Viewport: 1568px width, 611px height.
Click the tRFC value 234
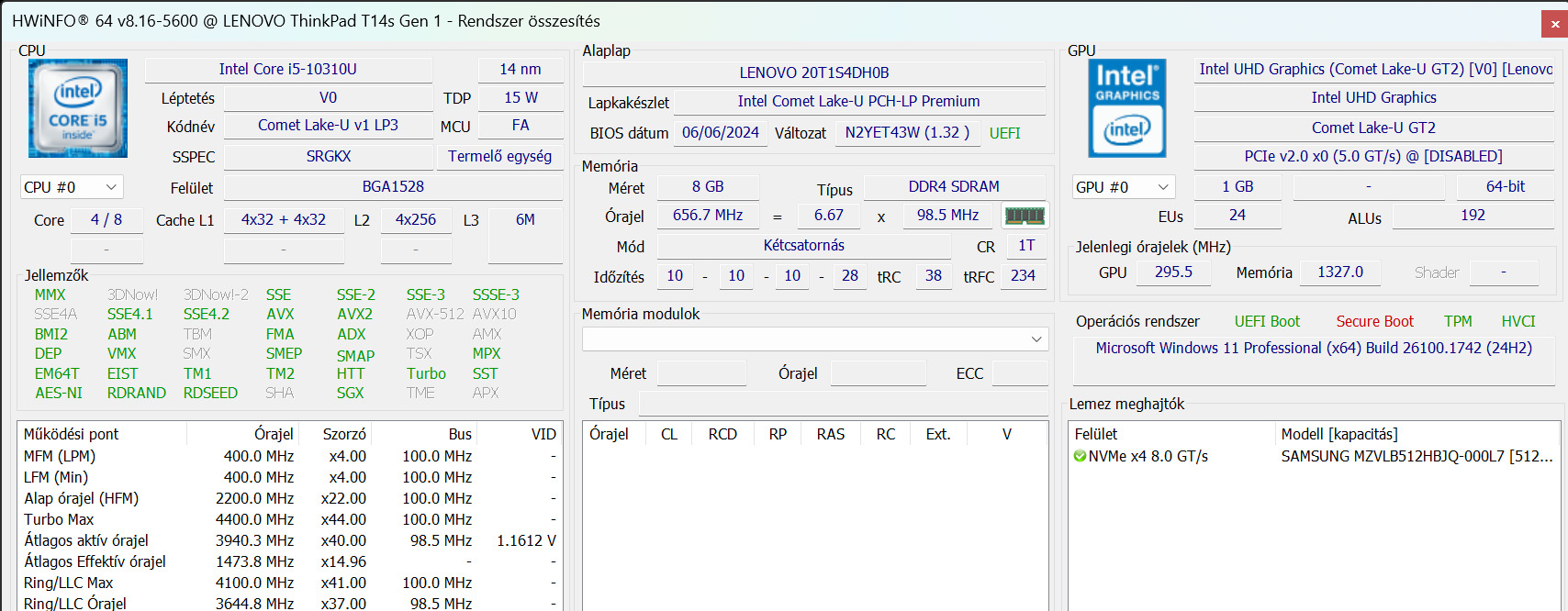1023,276
